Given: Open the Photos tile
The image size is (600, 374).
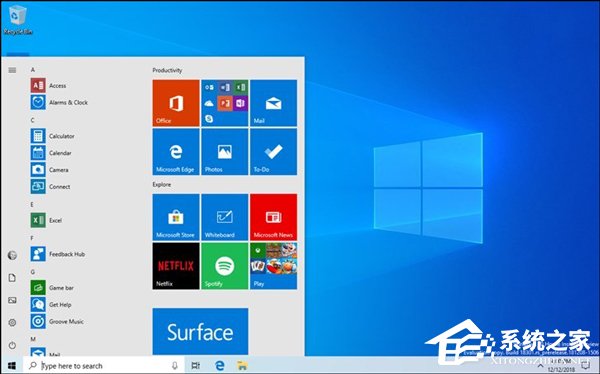Looking at the screenshot, I should (225, 152).
